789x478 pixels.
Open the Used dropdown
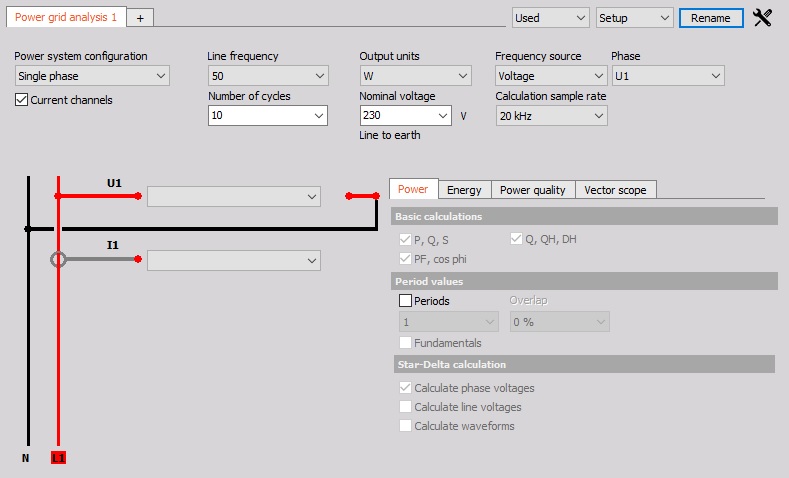[x=550, y=18]
